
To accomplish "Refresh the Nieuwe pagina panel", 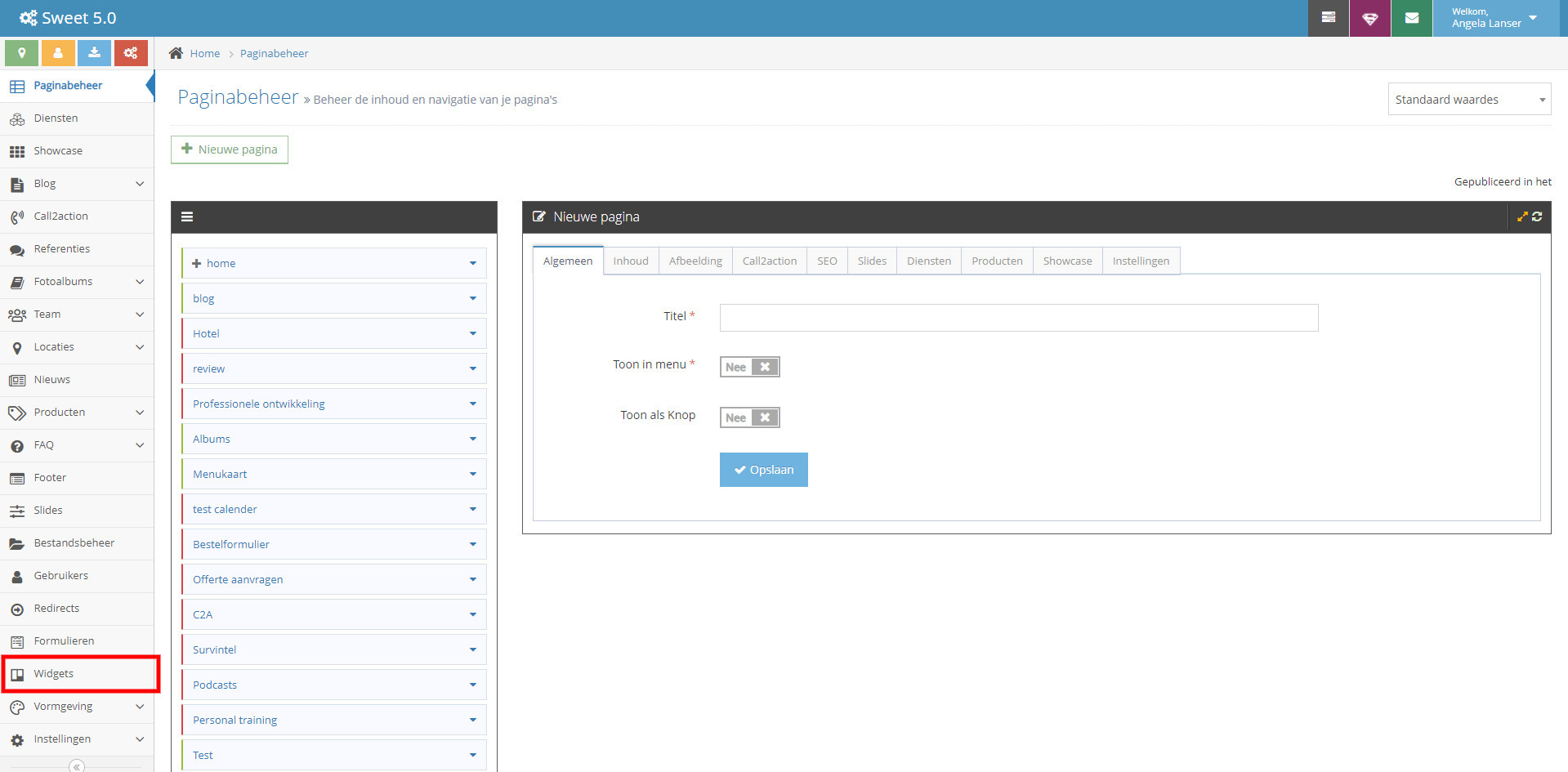I will coord(1537,216).
